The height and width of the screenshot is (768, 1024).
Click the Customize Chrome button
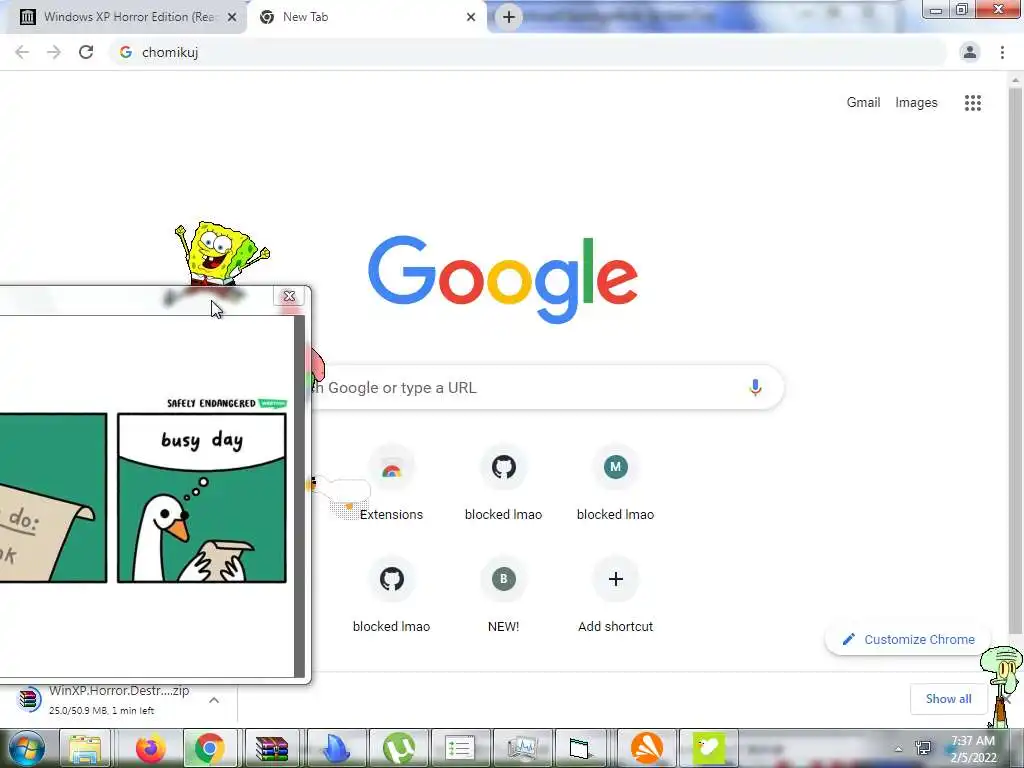point(908,639)
